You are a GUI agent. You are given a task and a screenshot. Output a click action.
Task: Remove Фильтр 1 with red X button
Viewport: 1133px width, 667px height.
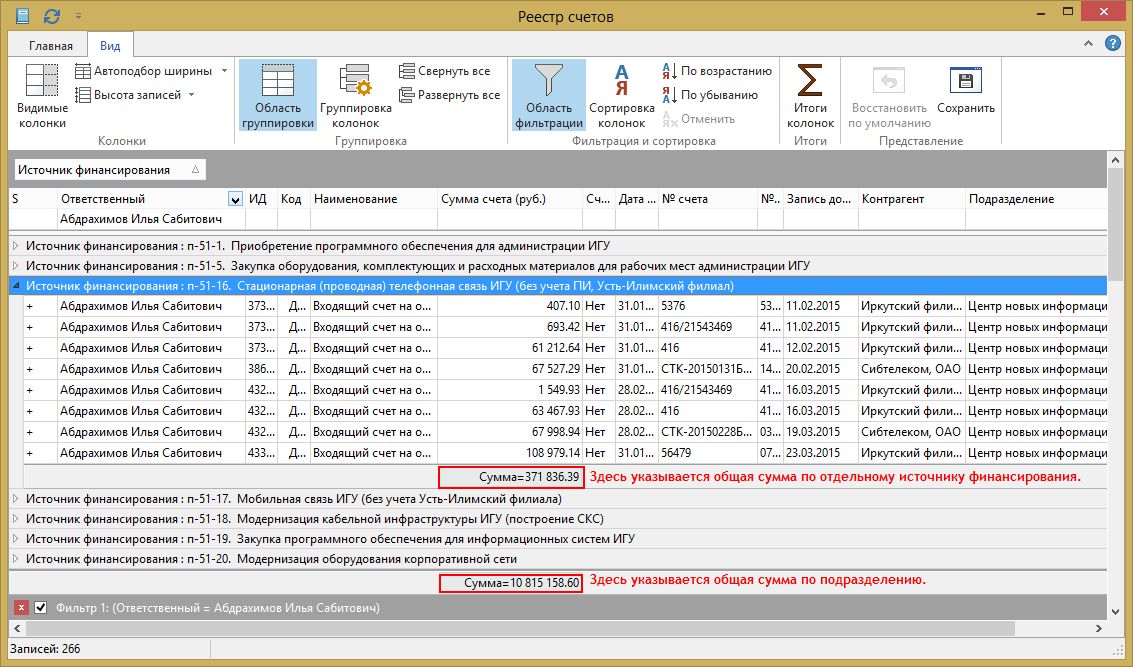tap(22, 608)
